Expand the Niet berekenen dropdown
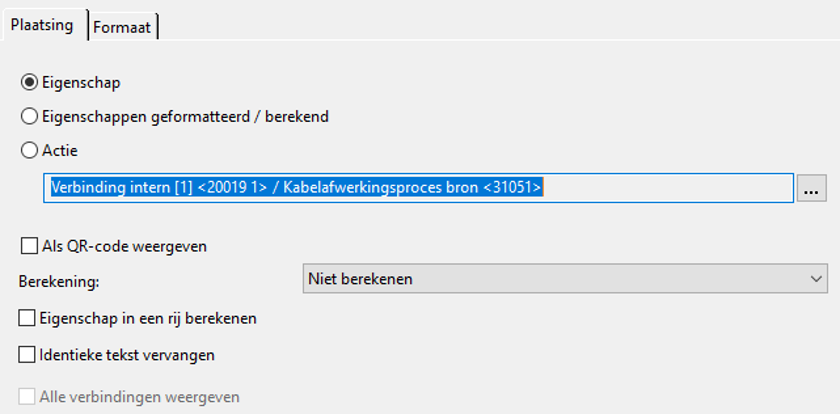The height and width of the screenshot is (414, 840). pos(565,279)
